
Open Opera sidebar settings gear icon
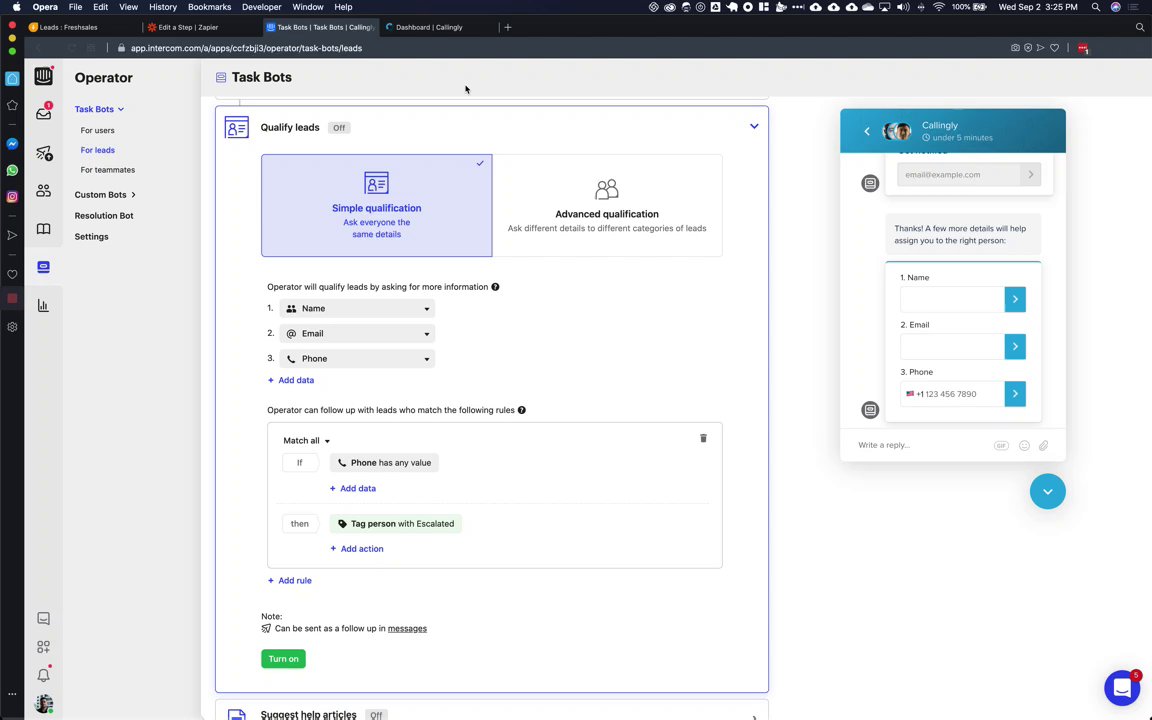pos(12,327)
